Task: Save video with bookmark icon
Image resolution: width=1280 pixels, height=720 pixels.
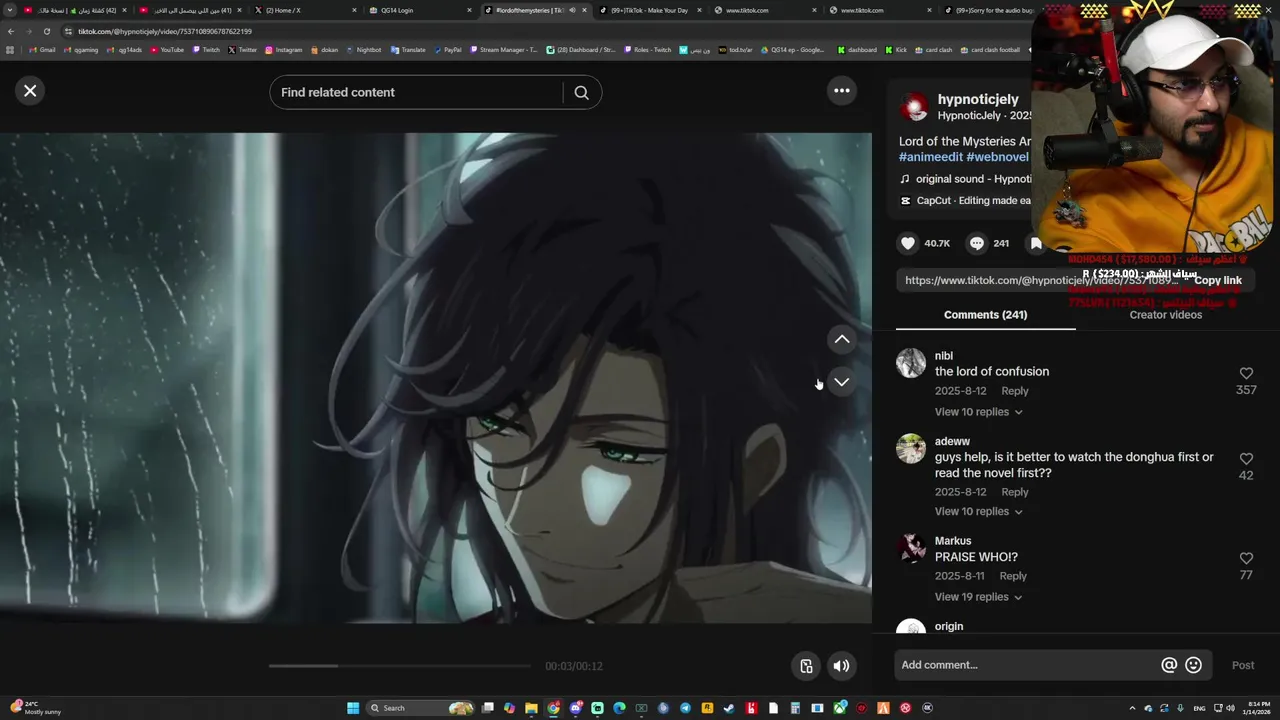Action: pyautogui.click(x=1036, y=243)
